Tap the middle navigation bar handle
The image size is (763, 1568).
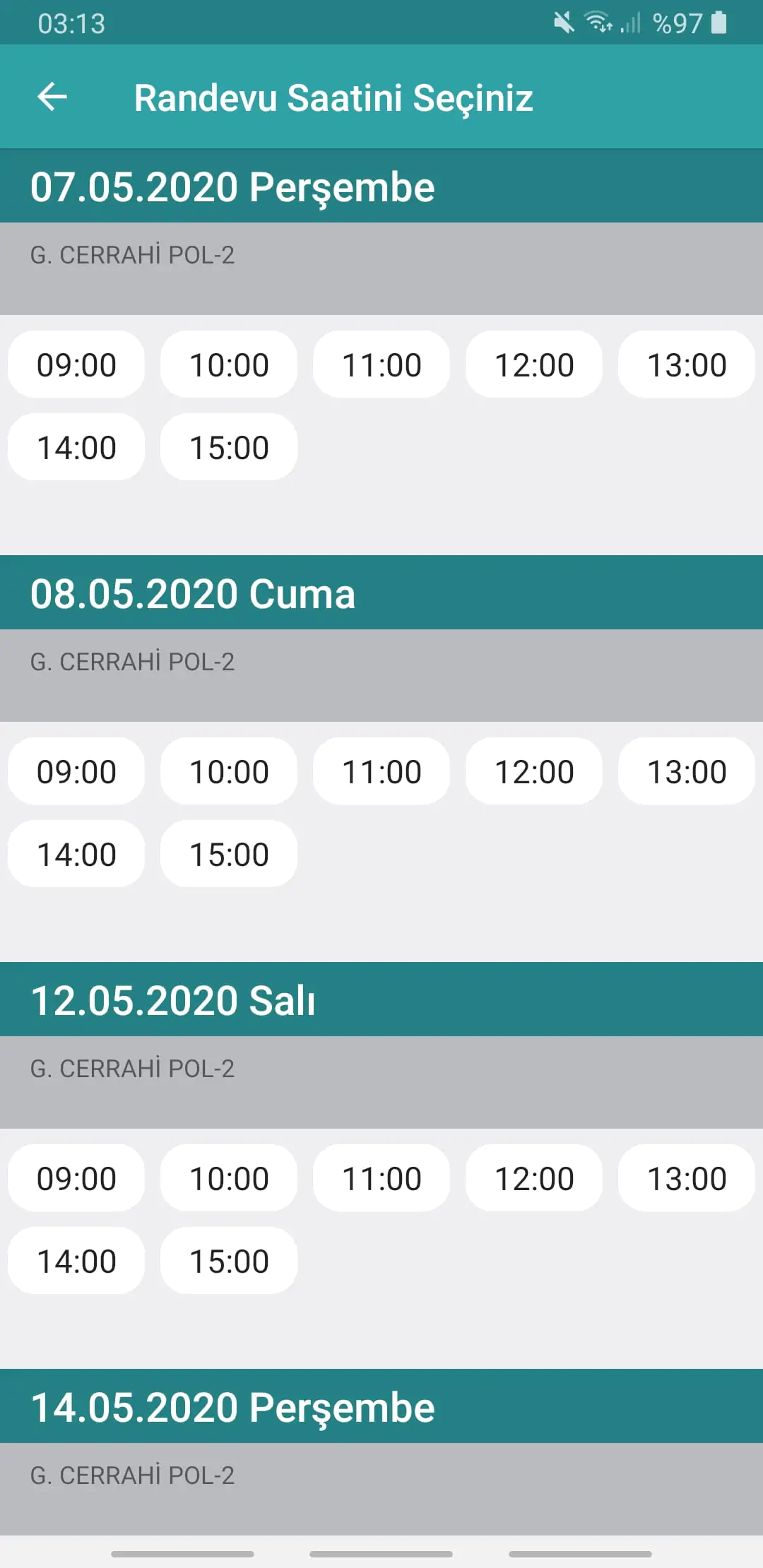point(381,1554)
